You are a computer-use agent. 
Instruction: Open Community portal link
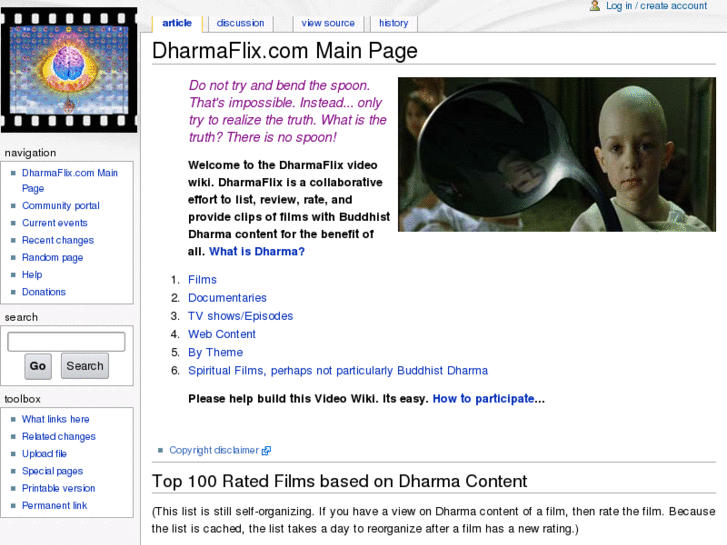61,205
